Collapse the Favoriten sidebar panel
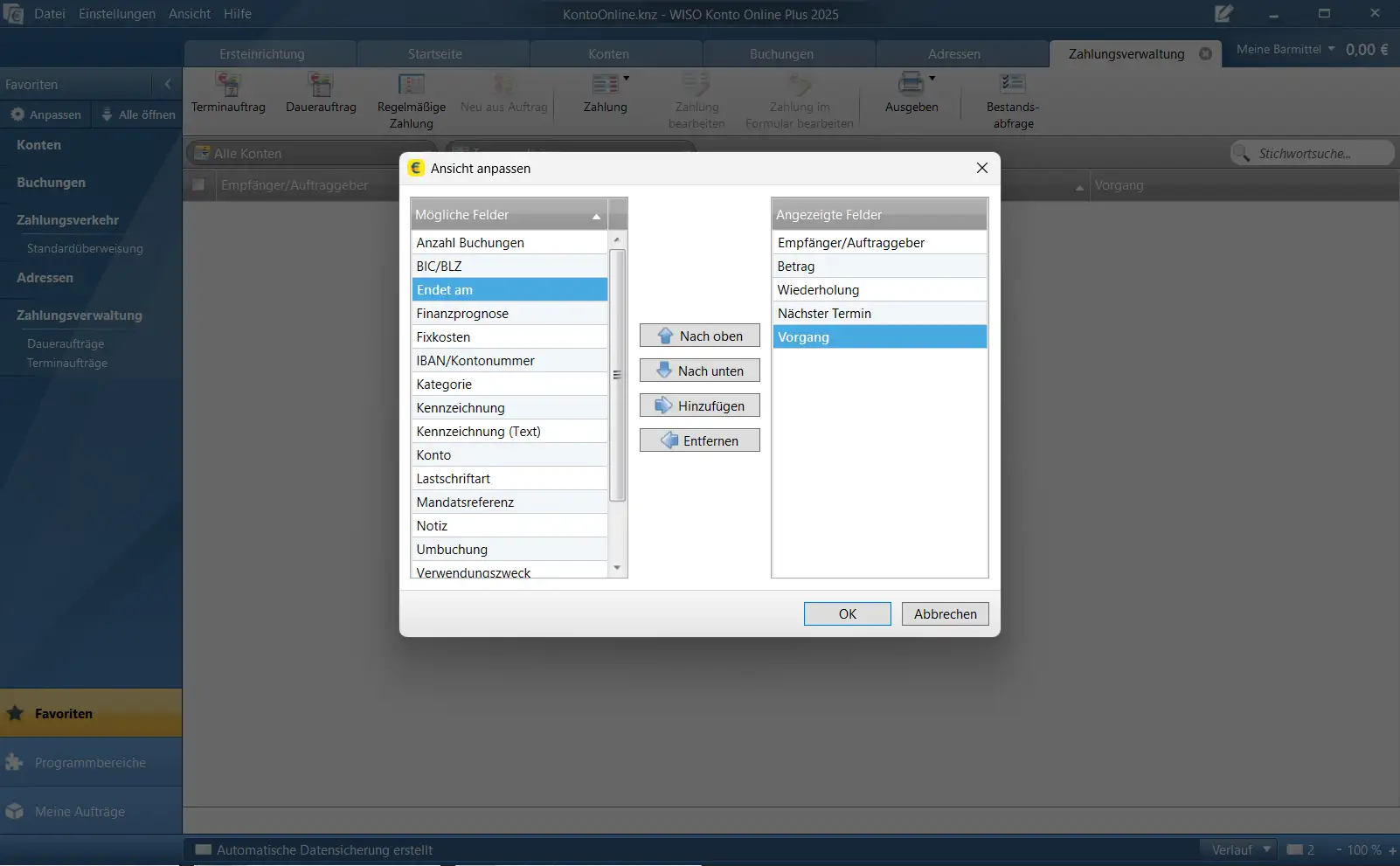The image size is (1400, 866). (168, 85)
